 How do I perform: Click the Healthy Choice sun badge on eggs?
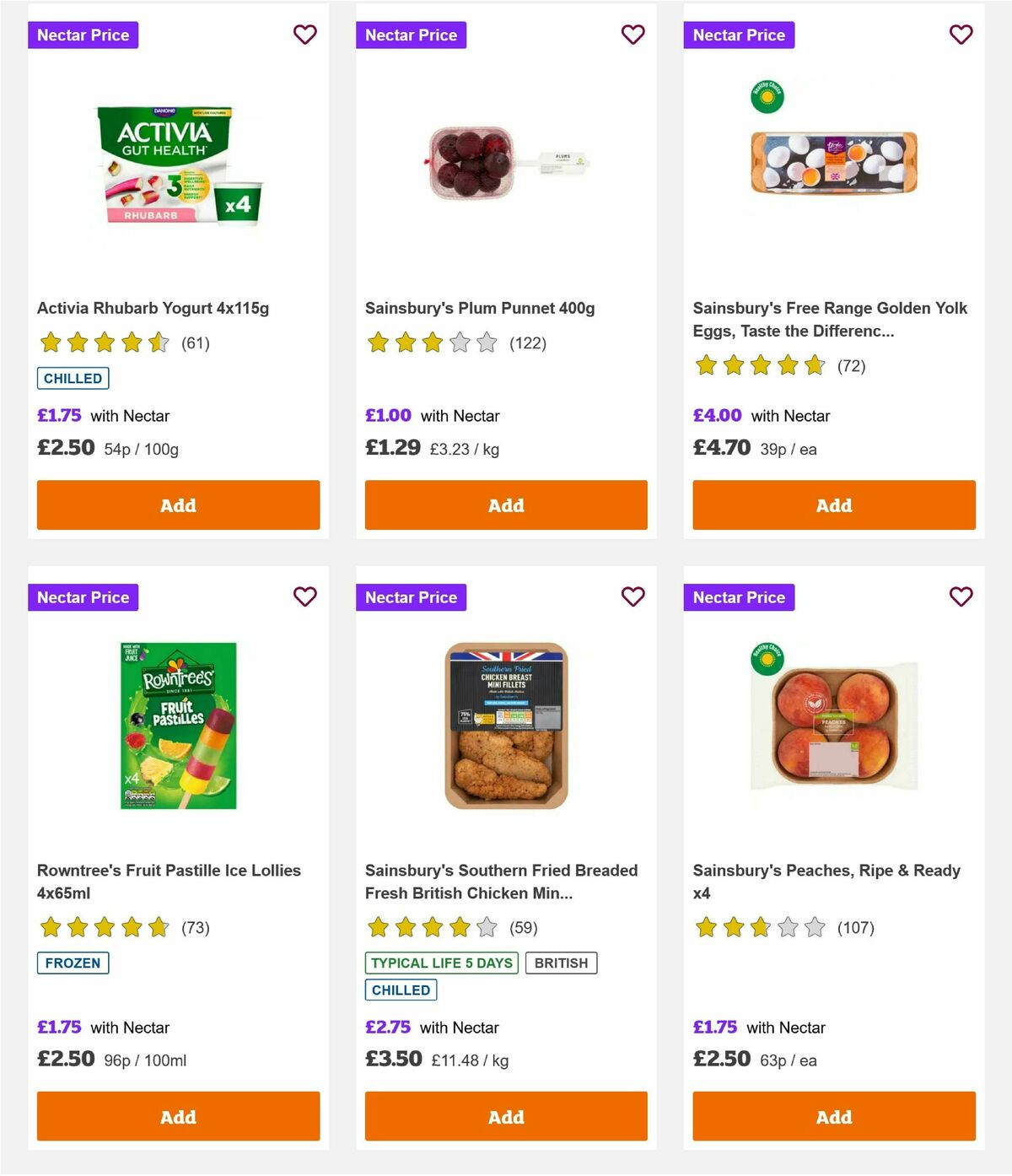[768, 97]
